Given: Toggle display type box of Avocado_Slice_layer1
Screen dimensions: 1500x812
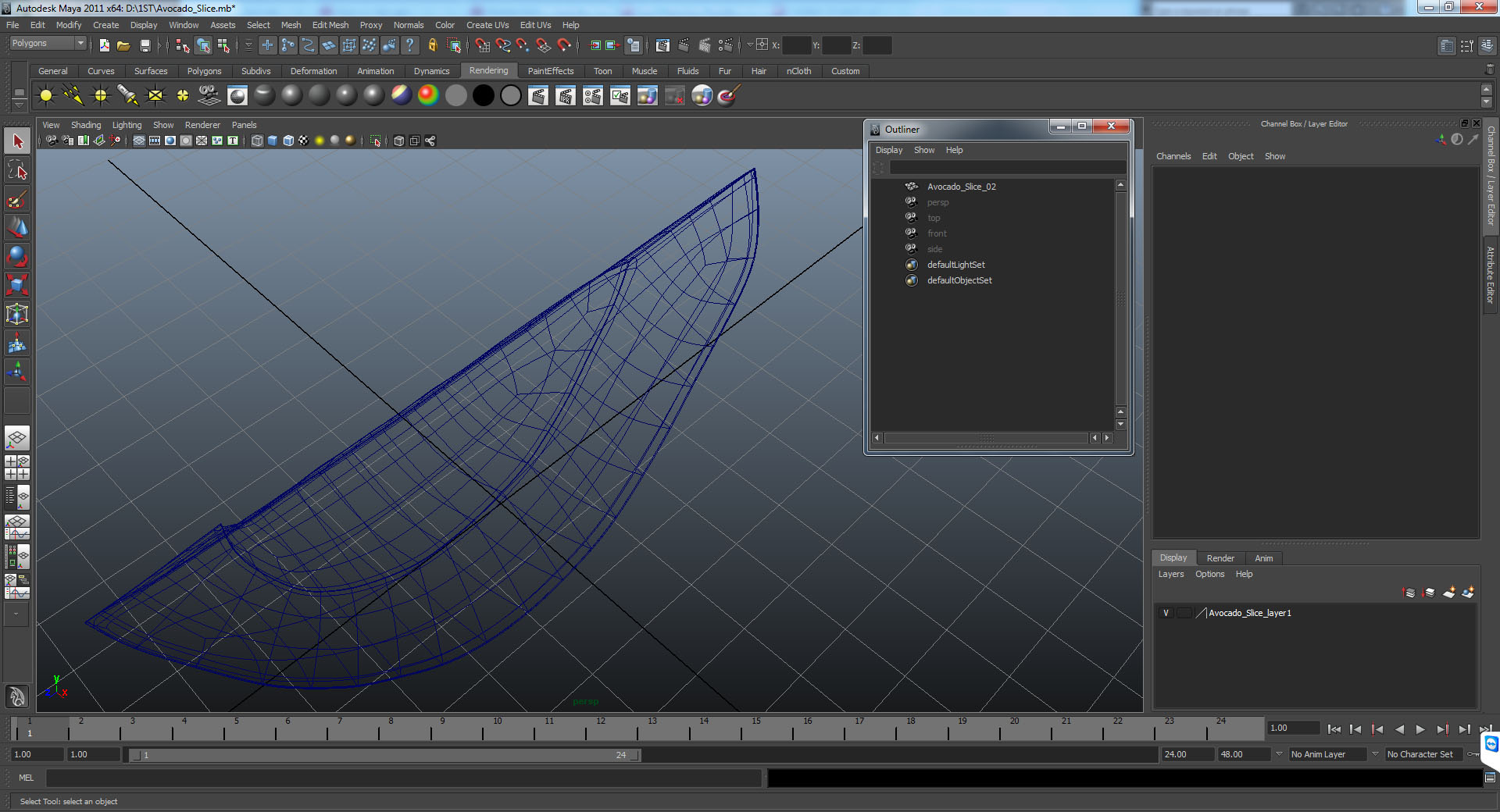Looking at the screenshot, I should pos(1184,613).
